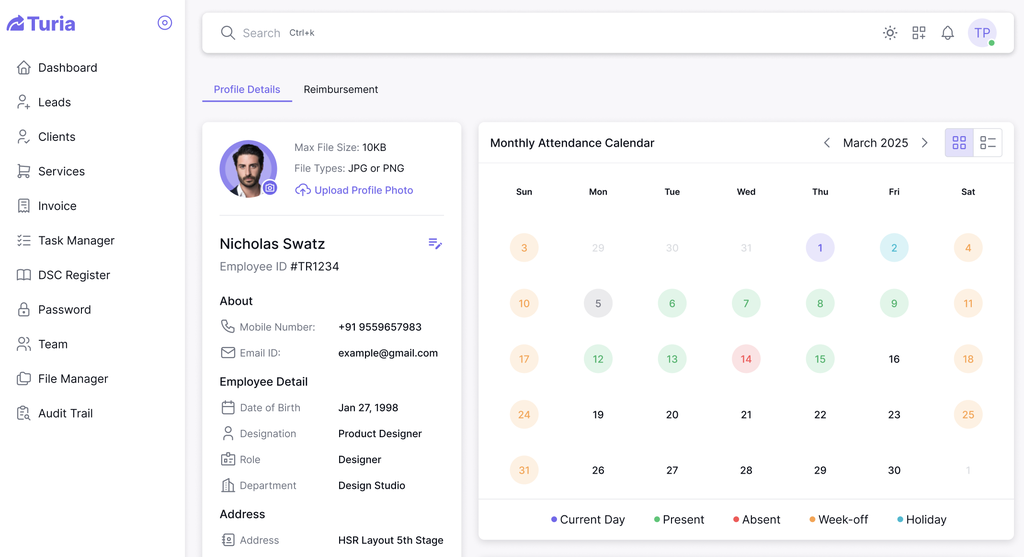This screenshot has height=557, width=1024.
Task: Select week-off date March 4
Action: (x=968, y=247)
